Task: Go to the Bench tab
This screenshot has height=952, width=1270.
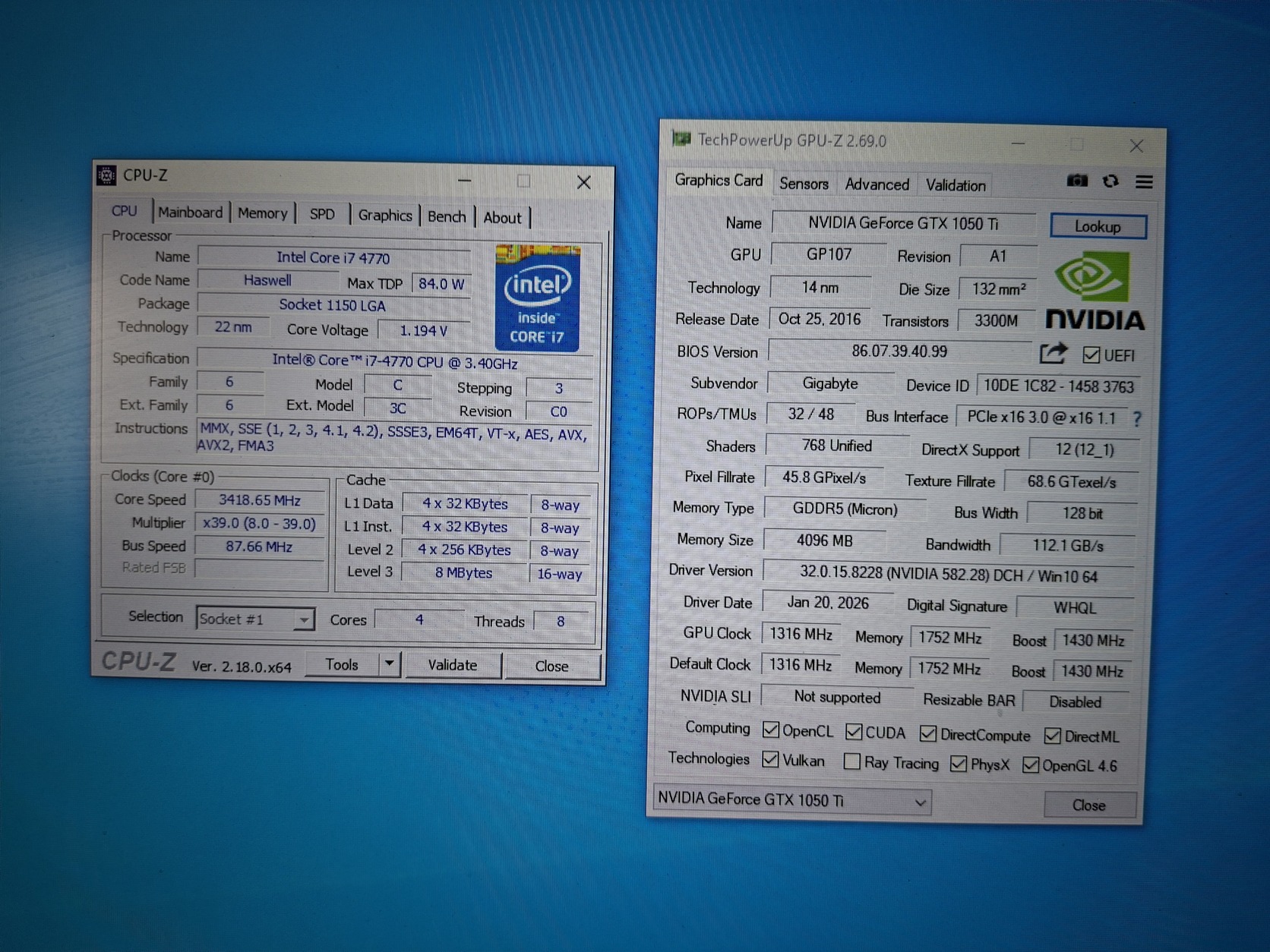Action: click(447, 216)
